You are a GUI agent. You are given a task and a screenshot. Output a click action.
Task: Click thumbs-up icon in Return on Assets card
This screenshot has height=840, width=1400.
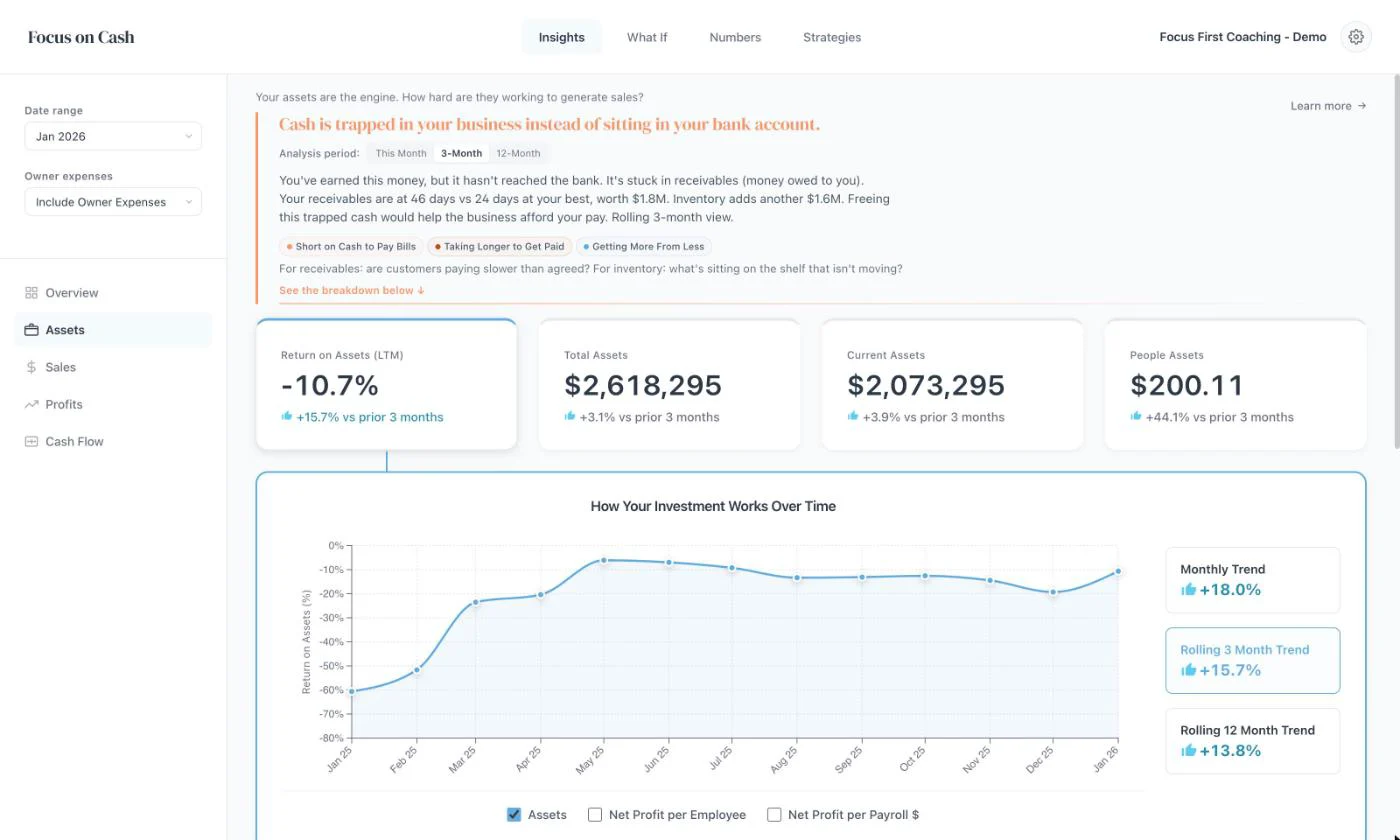coord(287,416)
